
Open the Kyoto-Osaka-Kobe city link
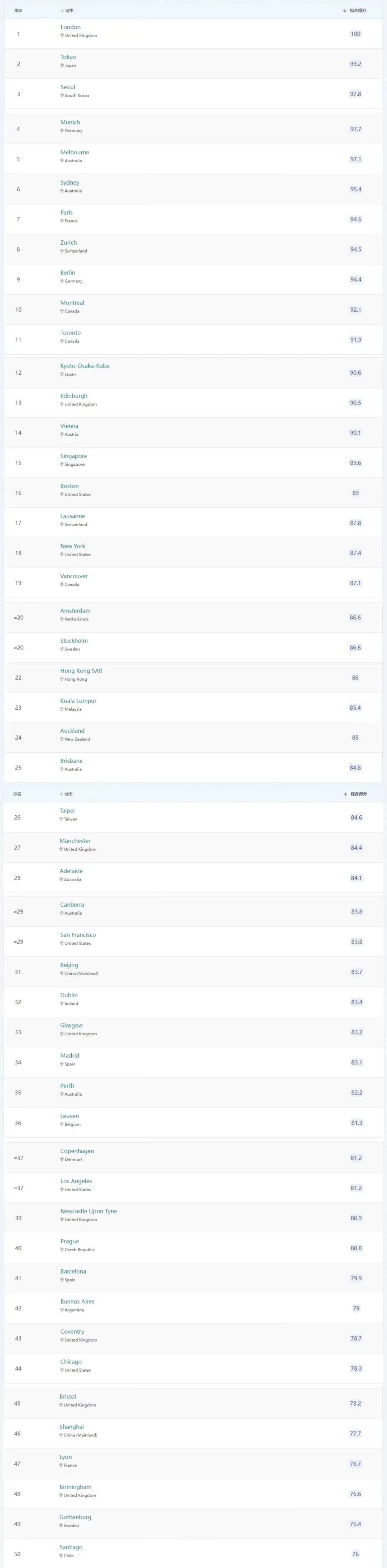click(x=85, y=366)
